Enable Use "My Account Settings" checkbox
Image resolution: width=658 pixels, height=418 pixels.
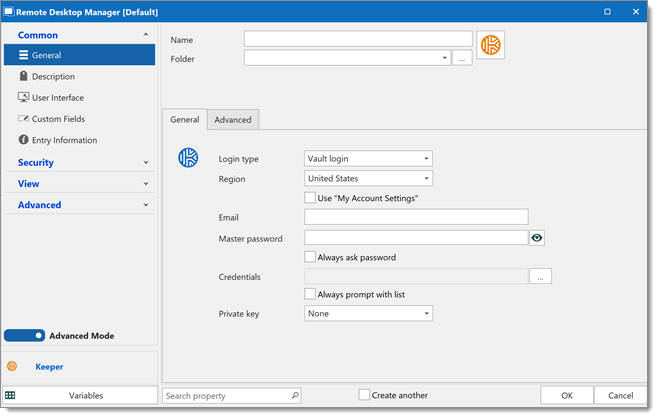point(310,198)
